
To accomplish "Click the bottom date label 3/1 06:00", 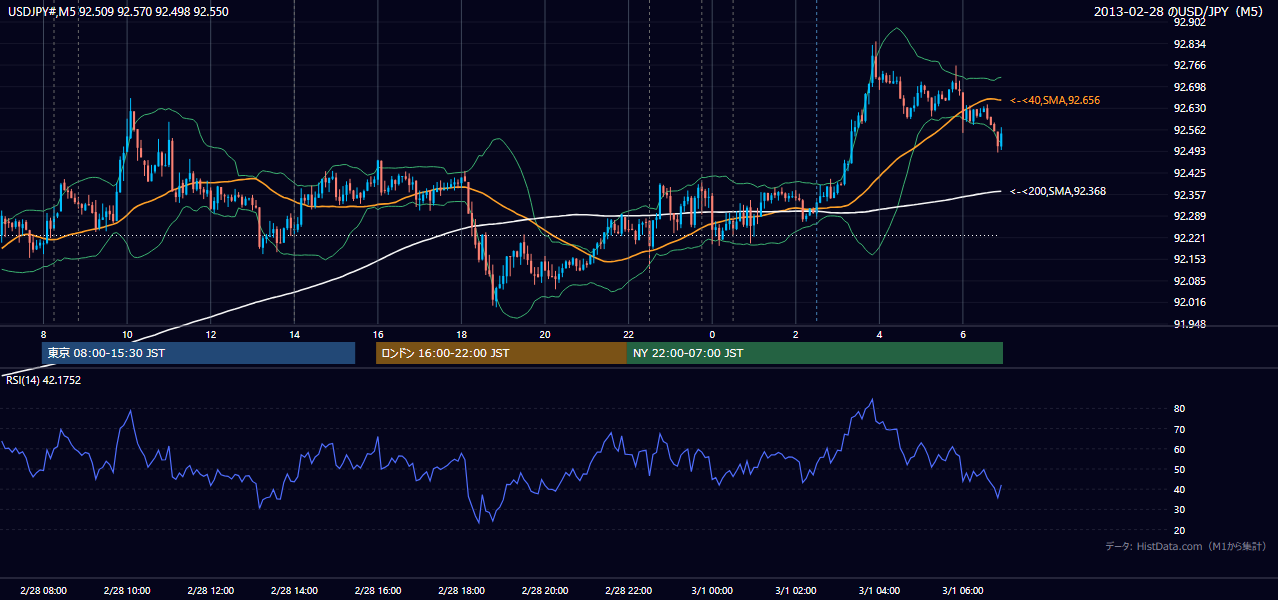I will pos(963,590).
